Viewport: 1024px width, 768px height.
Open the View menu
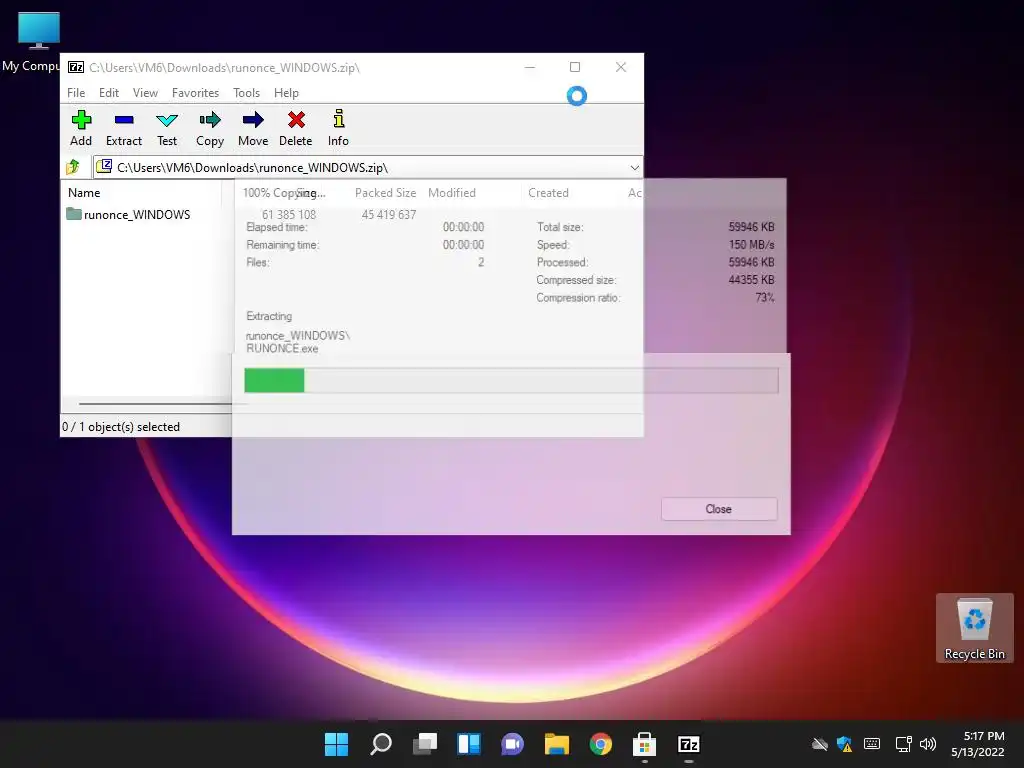point(145,93)
